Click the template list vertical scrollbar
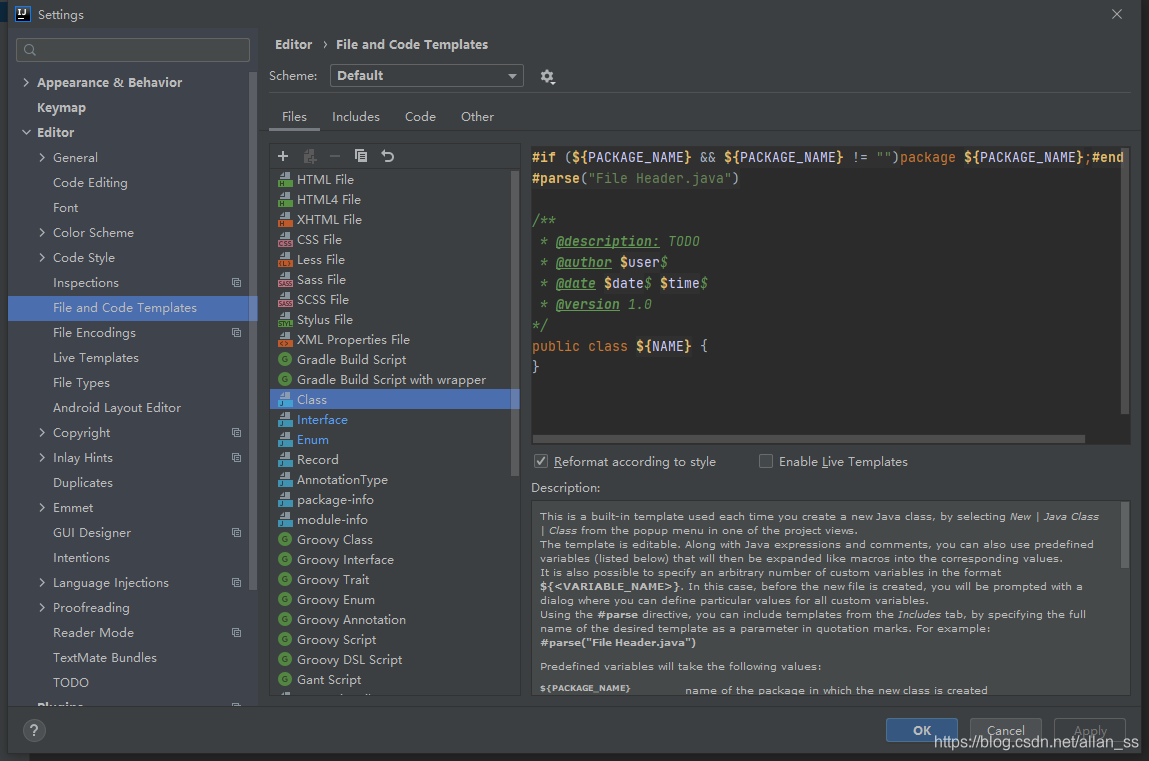 click(x=514, y=322)
